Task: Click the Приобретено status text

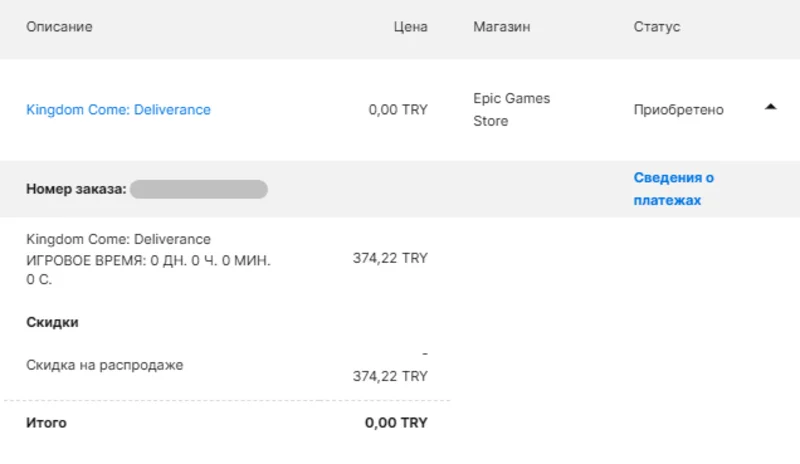Action: [678, 110]
